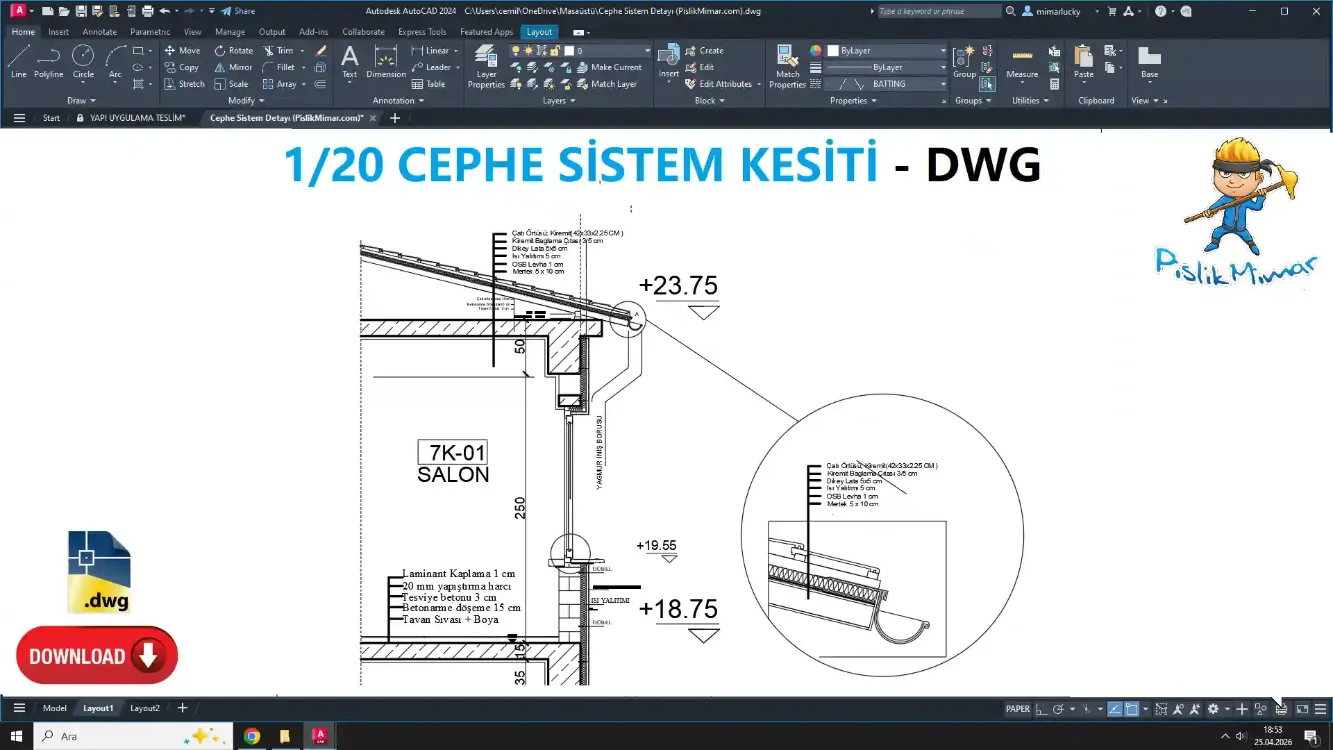
Task: Toggle group selection on/off button
Action: (x=987, y=84)
